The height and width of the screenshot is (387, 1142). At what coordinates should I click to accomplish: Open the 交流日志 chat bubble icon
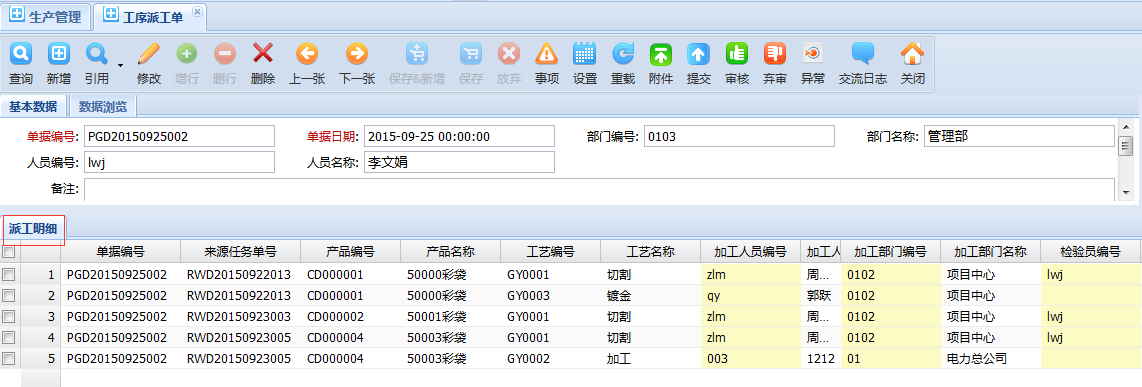pos(863,53)
